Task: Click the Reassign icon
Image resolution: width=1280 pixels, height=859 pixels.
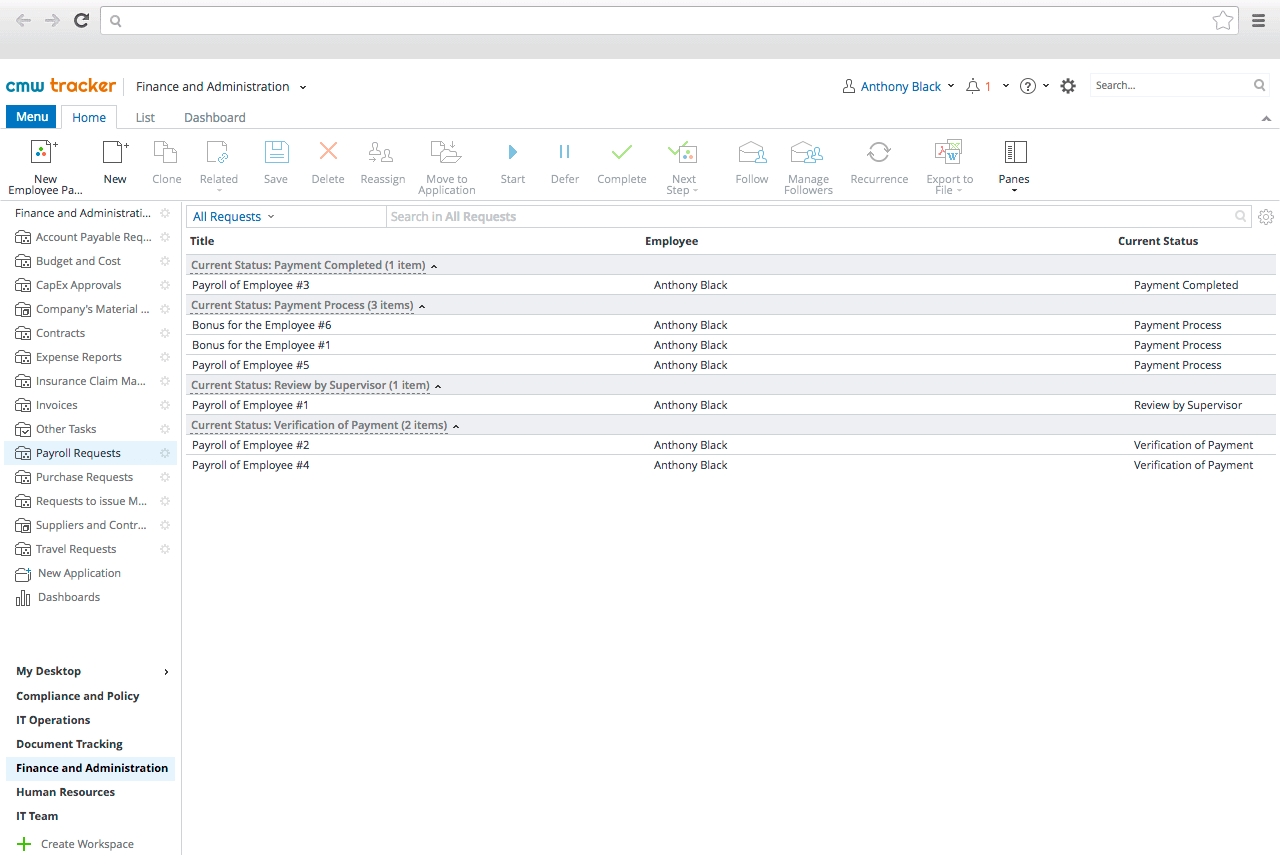Action: tap(381, 152)
